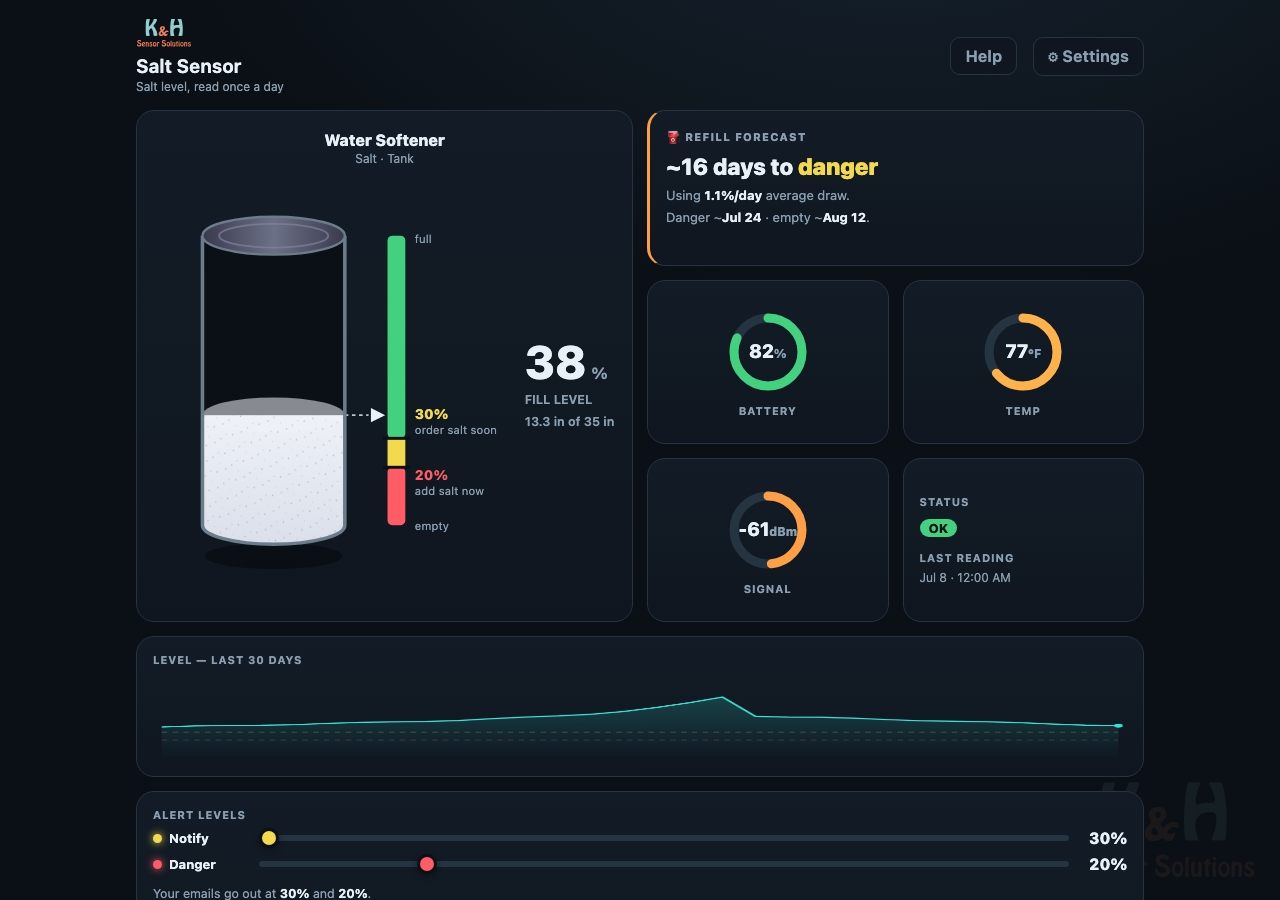Click the "Your emails go out at" note
The width and height of the screenshot is (1280, 900).
(262, 894)
